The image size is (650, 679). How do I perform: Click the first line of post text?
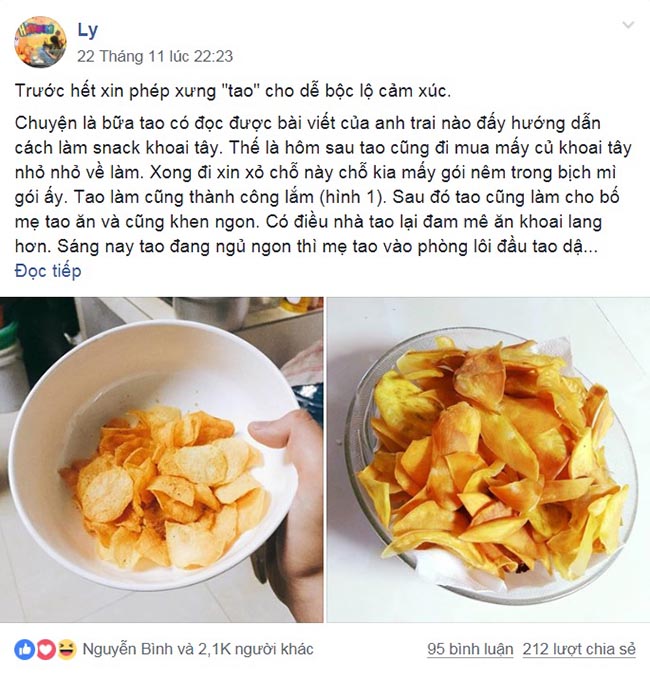pos(233,91)
